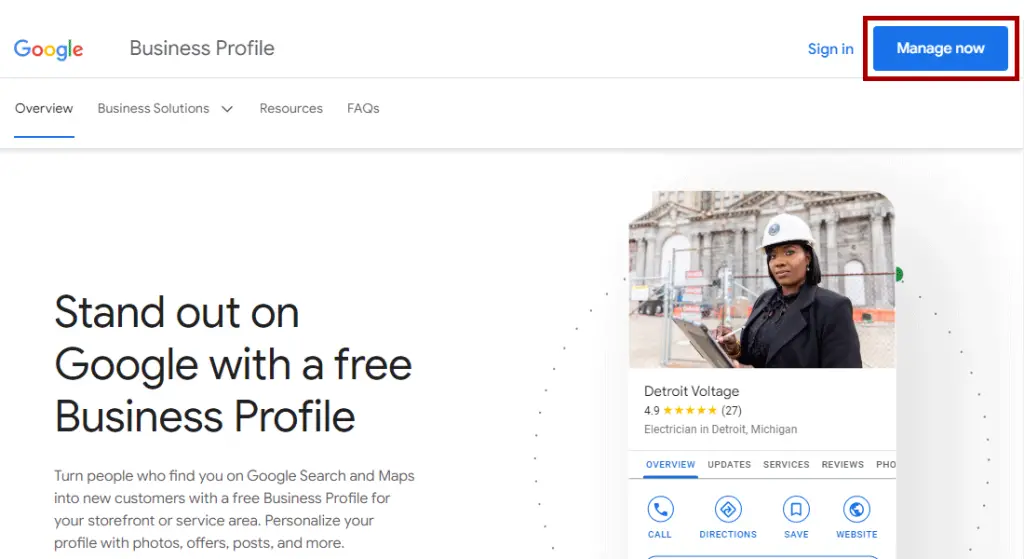Switch to UPDATES tab in profile card
This screenshot has height=559, width=1024.
[729, 464]
